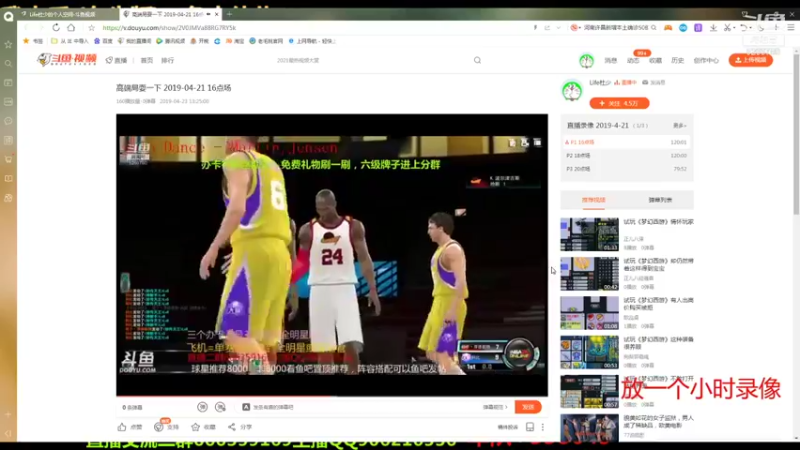
Task: Click the purple extension icon in toolbar
Action: [698, 28]
